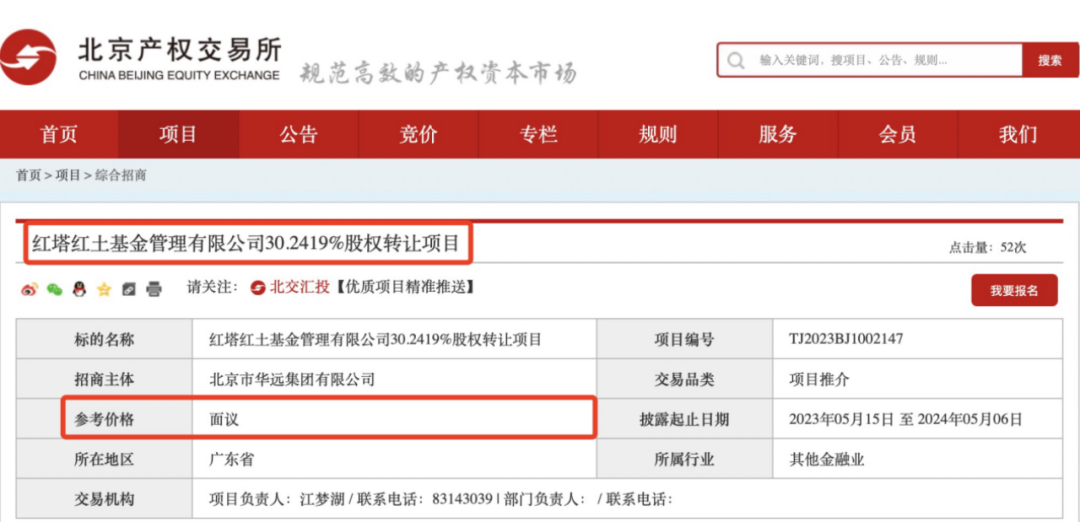Viewport: 1080px width, 522px height.
Task: Click the 面议 reference price value
Action: pyautogui.click(x=224, y=419)
